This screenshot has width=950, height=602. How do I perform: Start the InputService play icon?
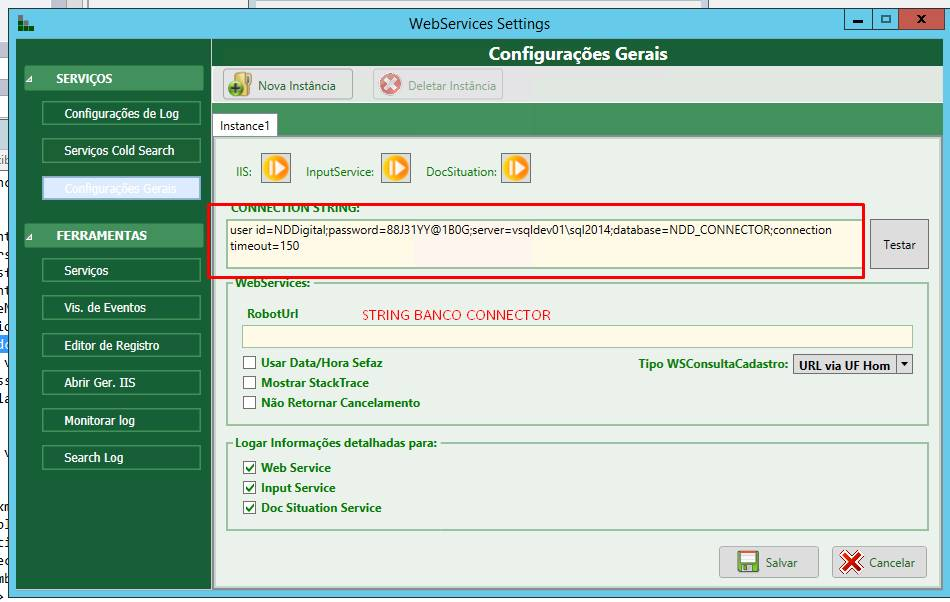[x=396, y=169]
